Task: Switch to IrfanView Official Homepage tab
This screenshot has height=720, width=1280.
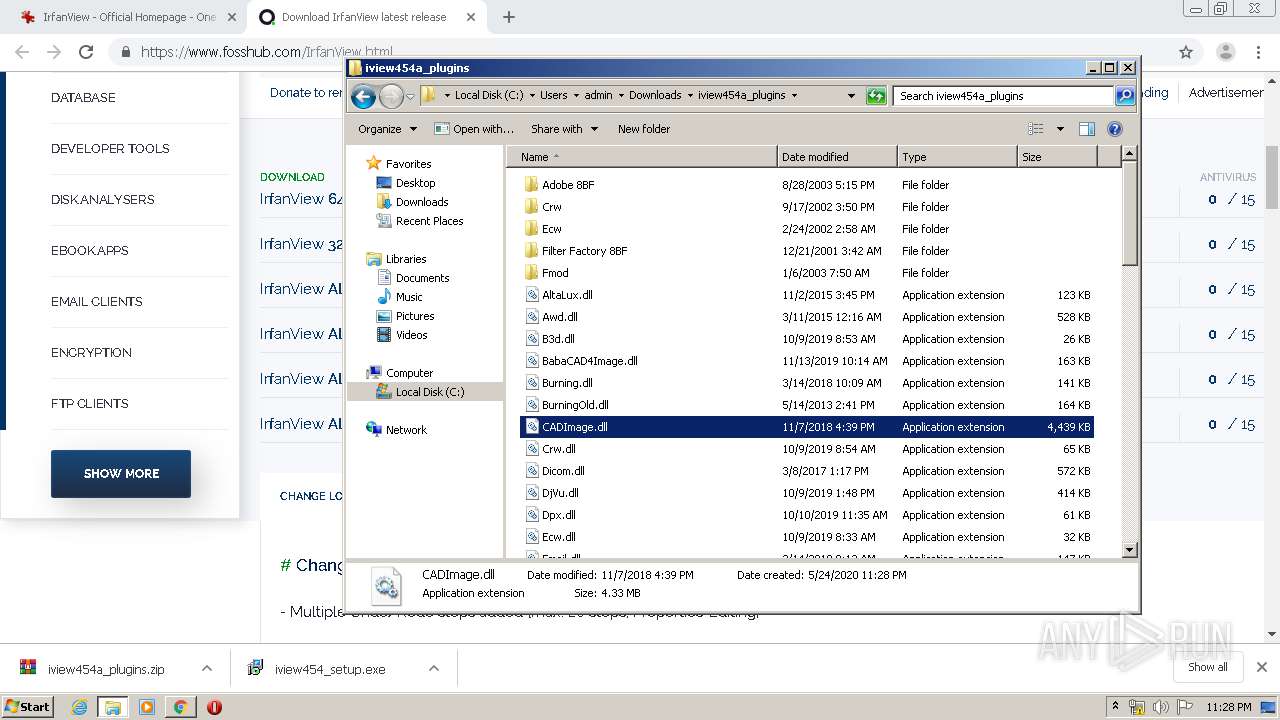Action: [x=129, y=17]
